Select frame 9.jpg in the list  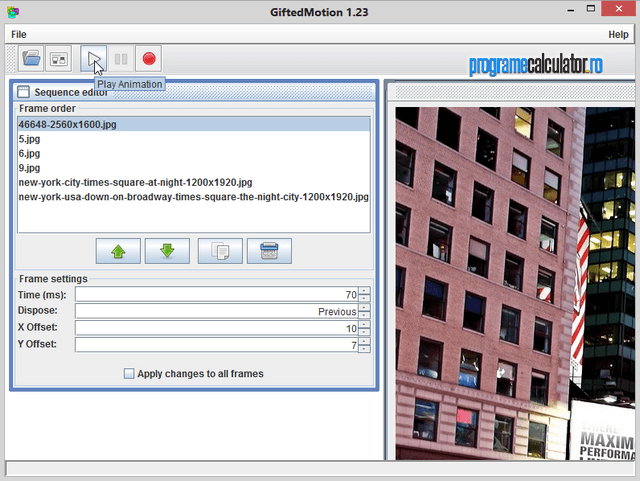194,168
